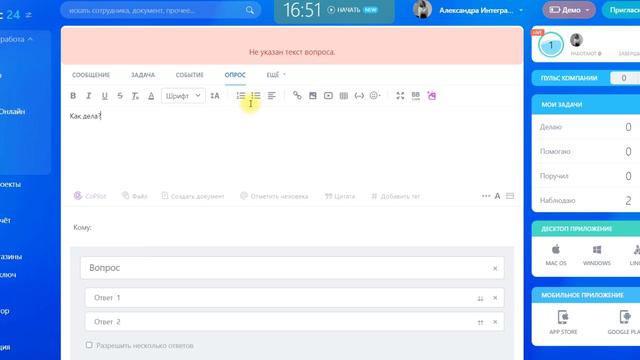Click the Вопрос input field
This screenshot has width=640, height=360.
coord(292,268)
